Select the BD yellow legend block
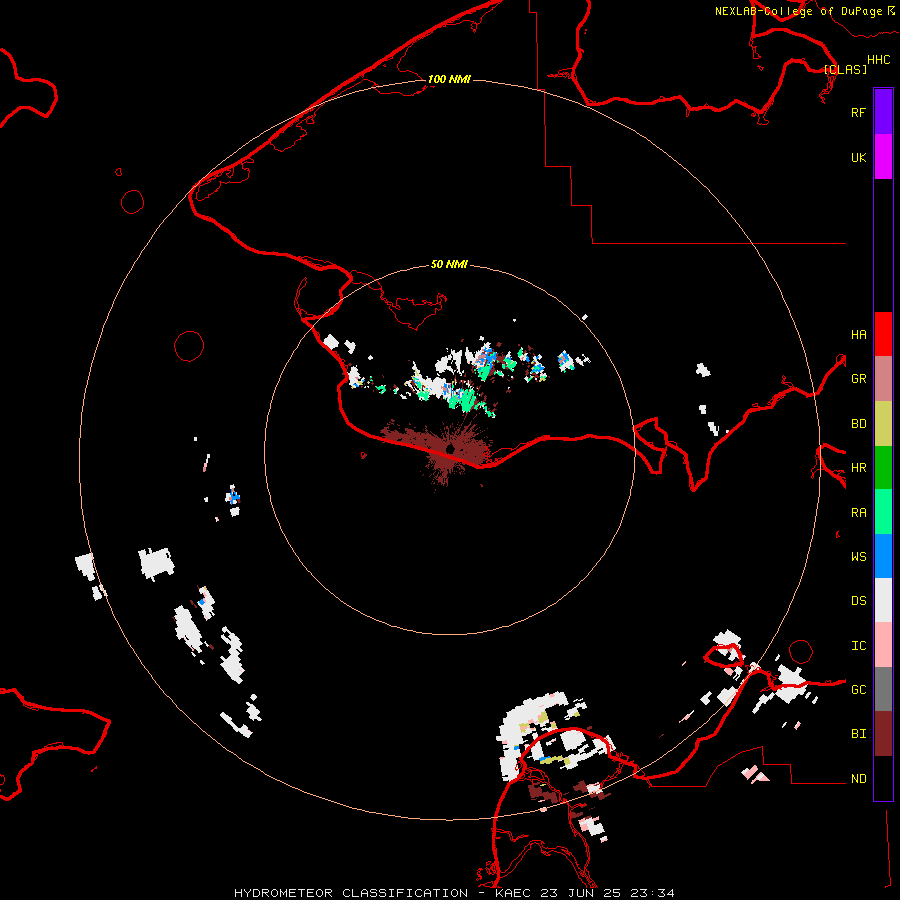Image resolution: width=900 pixels, height=900 pixels. point(883,424)
